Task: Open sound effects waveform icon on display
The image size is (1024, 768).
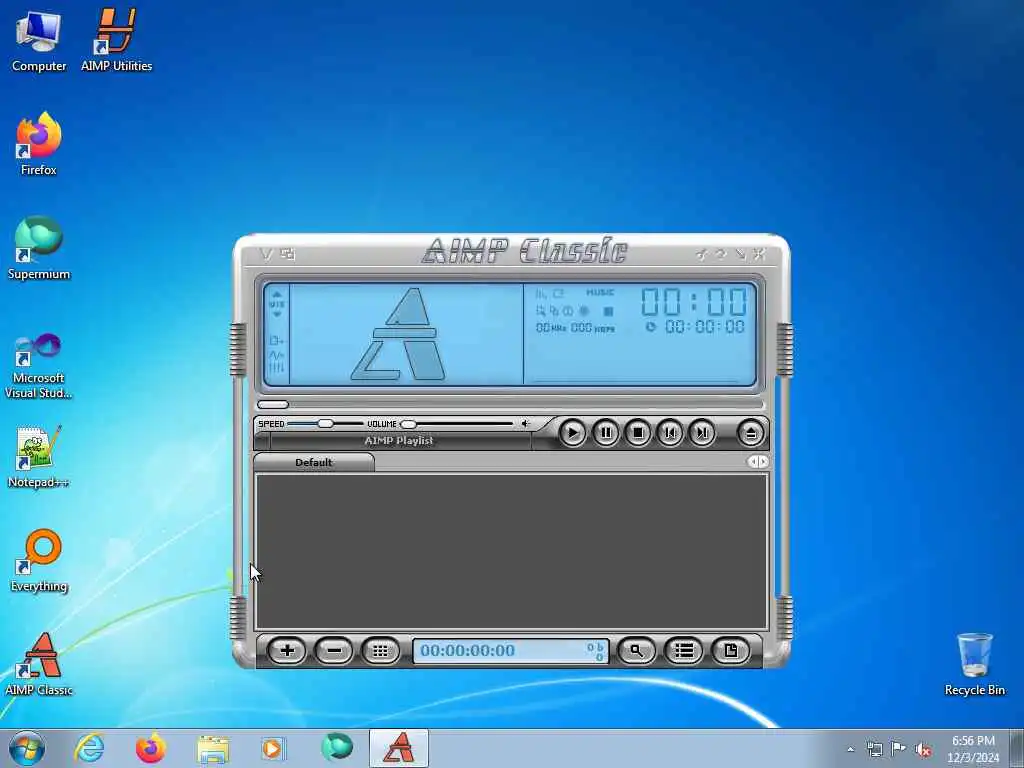Action: pos(276,355)
